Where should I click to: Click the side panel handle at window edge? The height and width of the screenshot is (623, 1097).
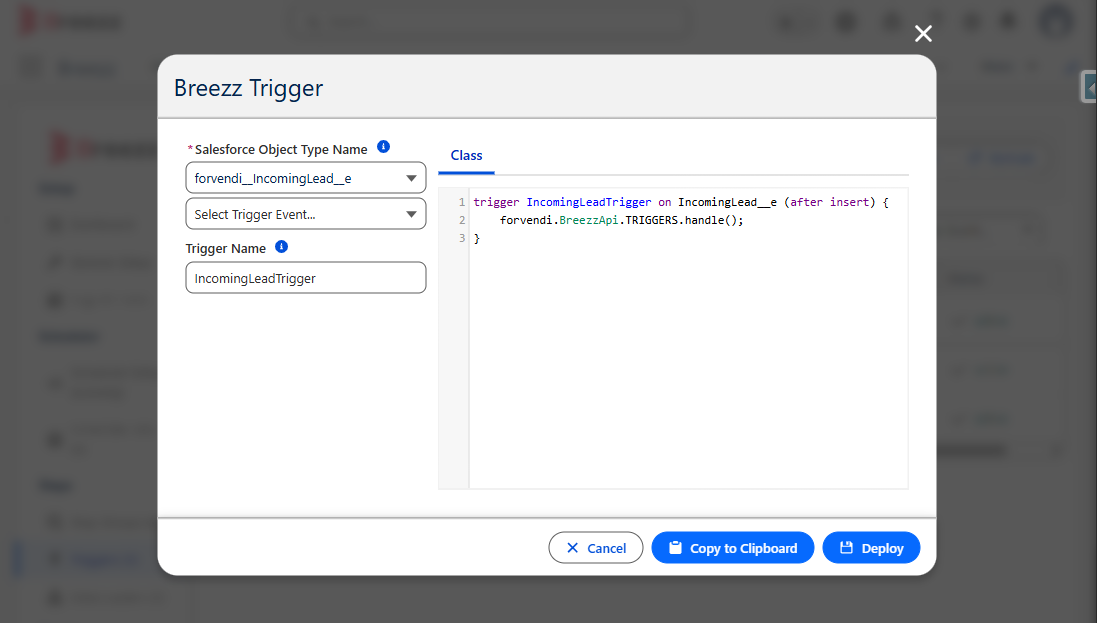(x=1089, y=88)
